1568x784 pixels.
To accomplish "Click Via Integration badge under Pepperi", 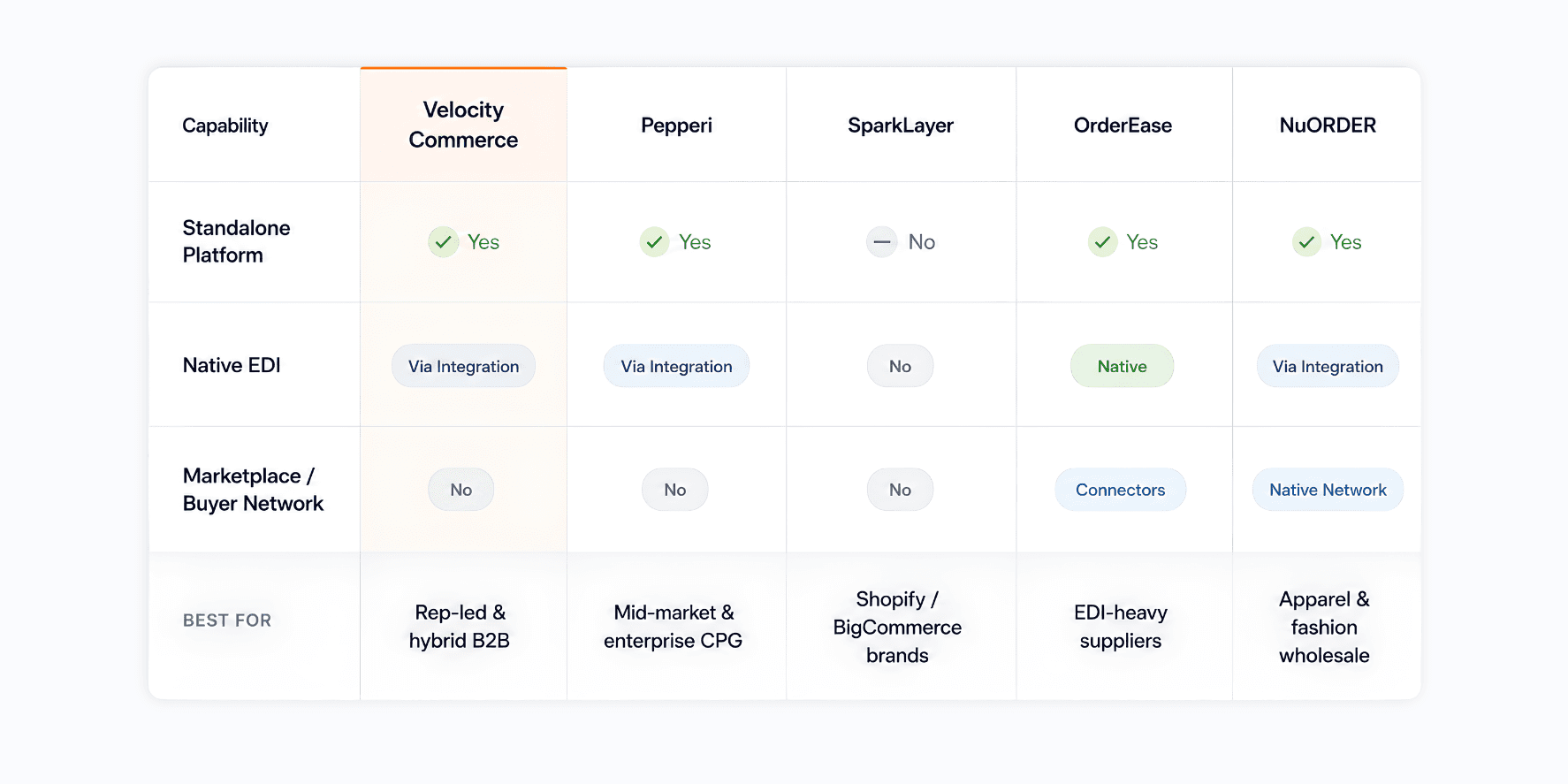I will [676, 366].
